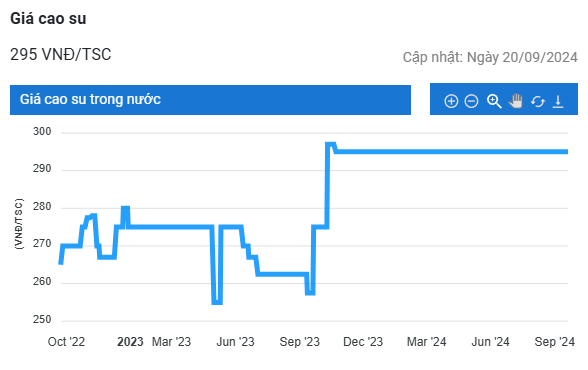
Task: Click the (VNĐ/TSC) y-axis title
Action: pyautogui.click(x=18, y=224)
